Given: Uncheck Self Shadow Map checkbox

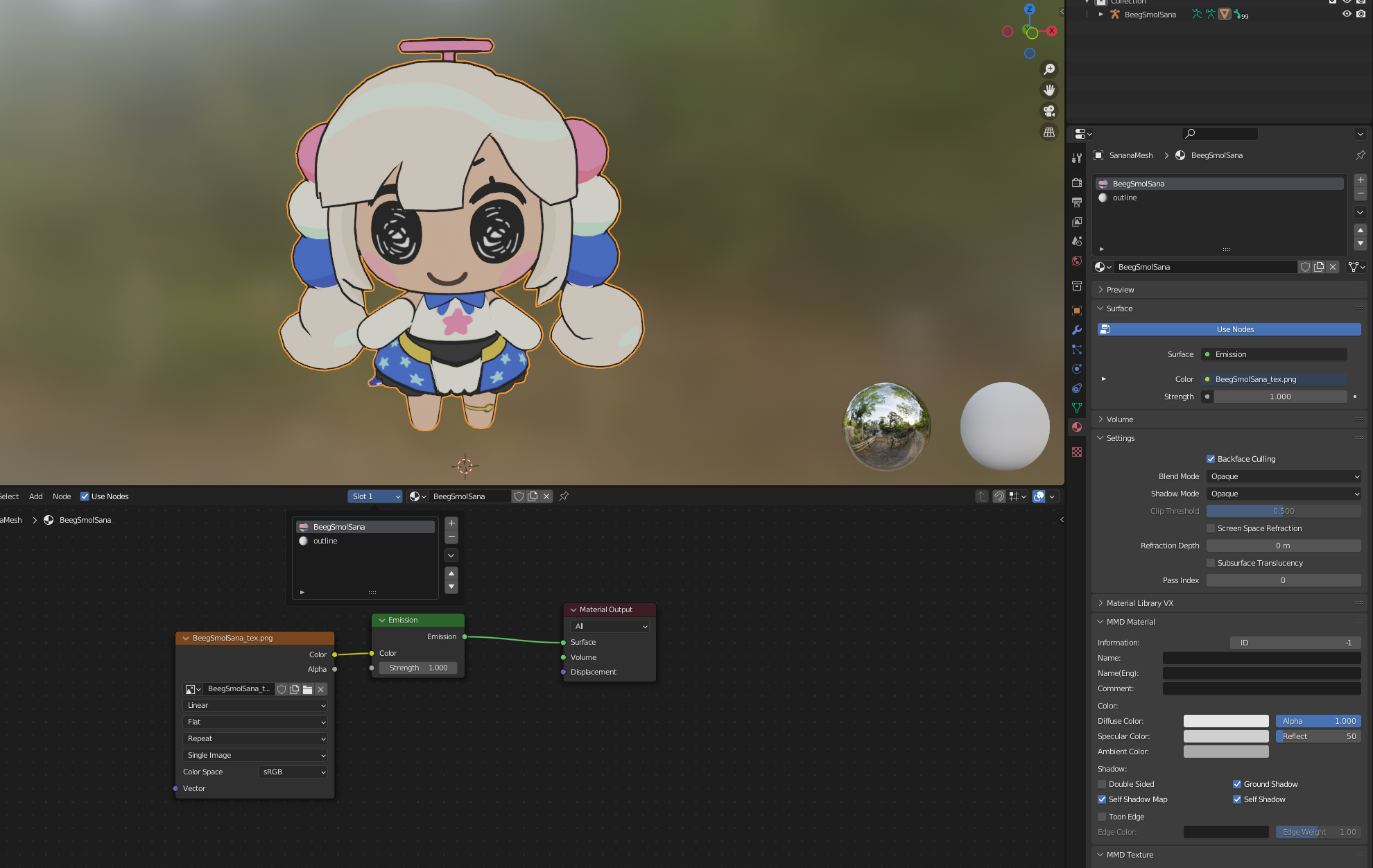Looking at the screenshot, I should coord(1102,799).
